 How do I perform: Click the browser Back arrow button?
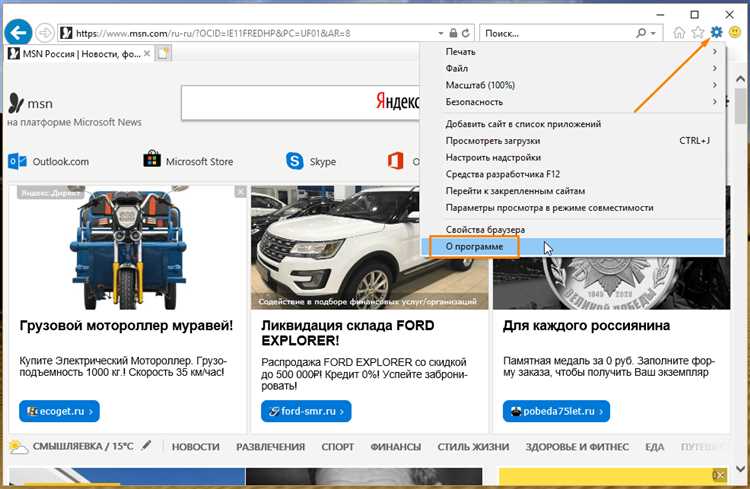tap(18, 32)
